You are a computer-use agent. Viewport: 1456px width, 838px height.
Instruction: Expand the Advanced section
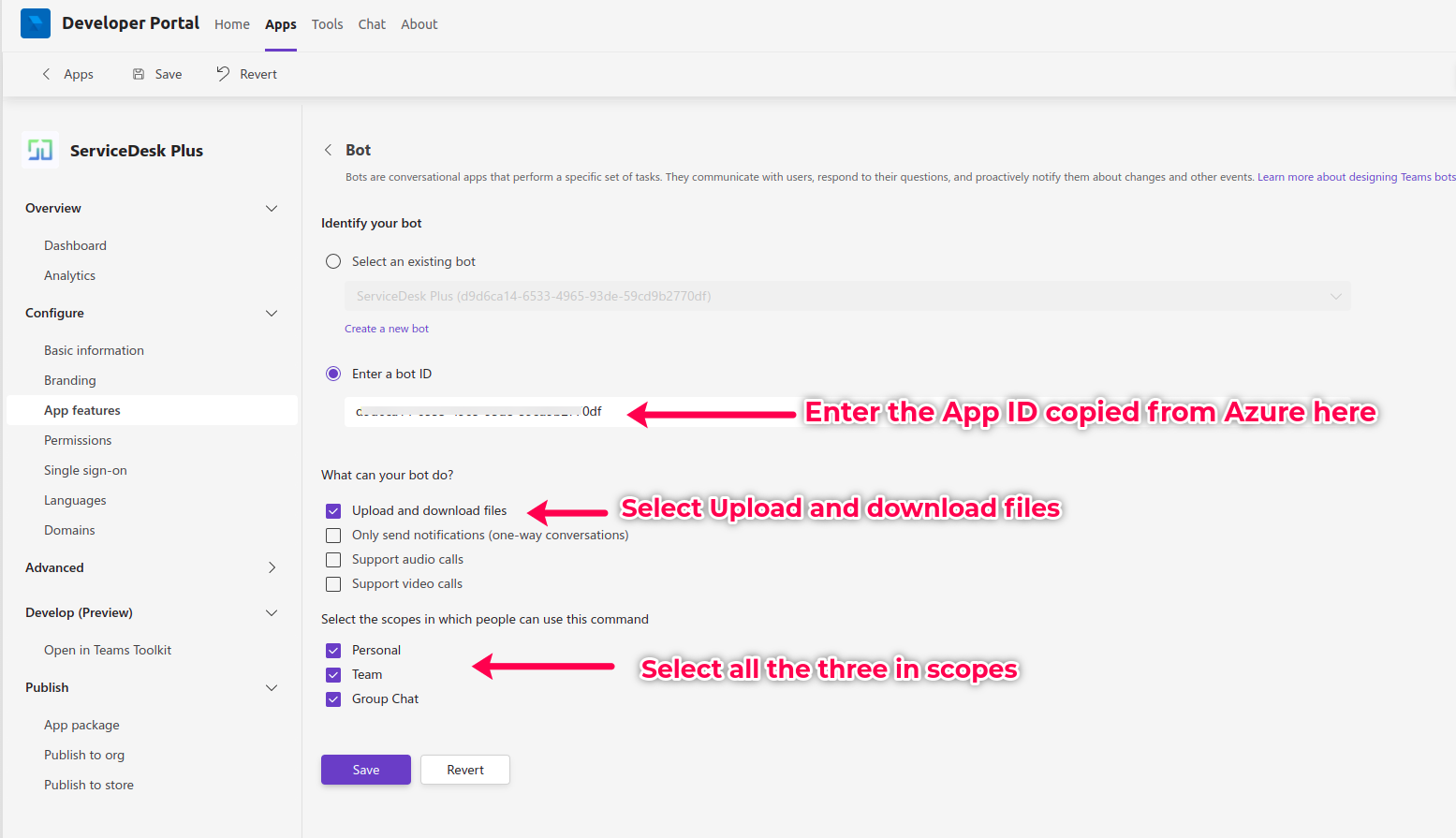pos(272,567)
